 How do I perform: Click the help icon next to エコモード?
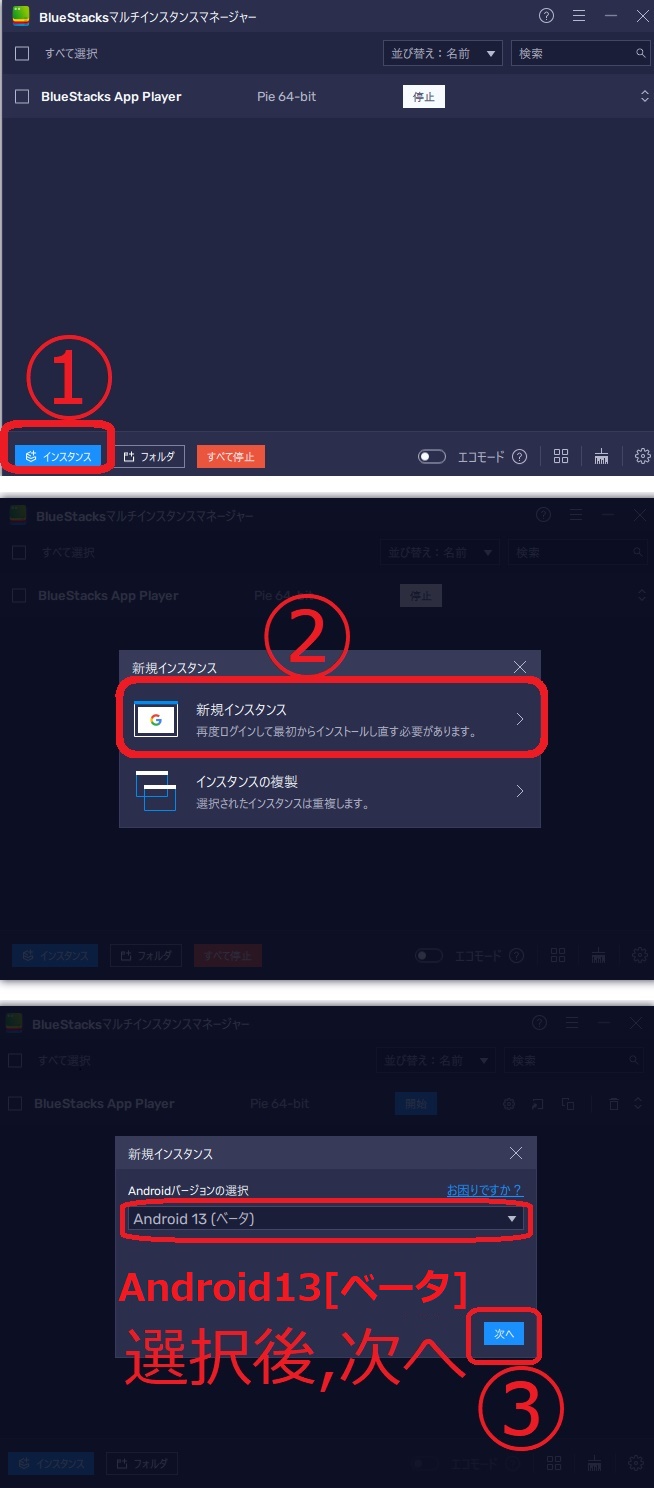pos(519,457)
